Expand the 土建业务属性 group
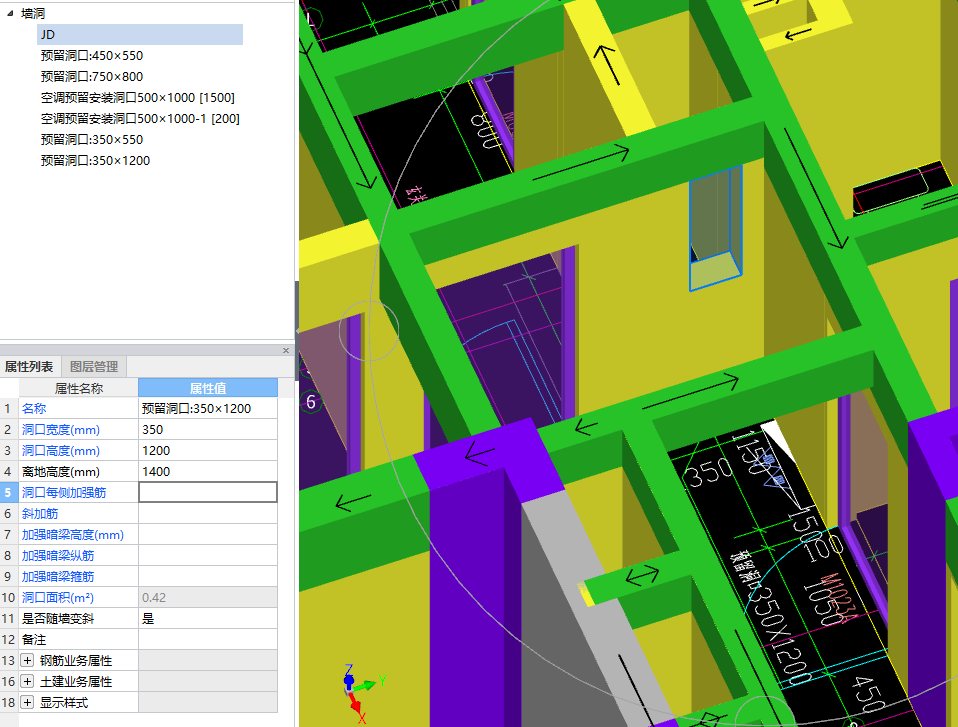The width and height of the screenshot is (958, 727). tap(27, 681)
